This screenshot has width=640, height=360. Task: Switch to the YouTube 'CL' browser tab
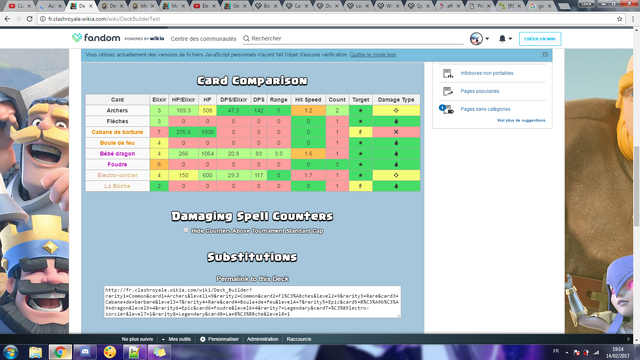click(20, 6)
